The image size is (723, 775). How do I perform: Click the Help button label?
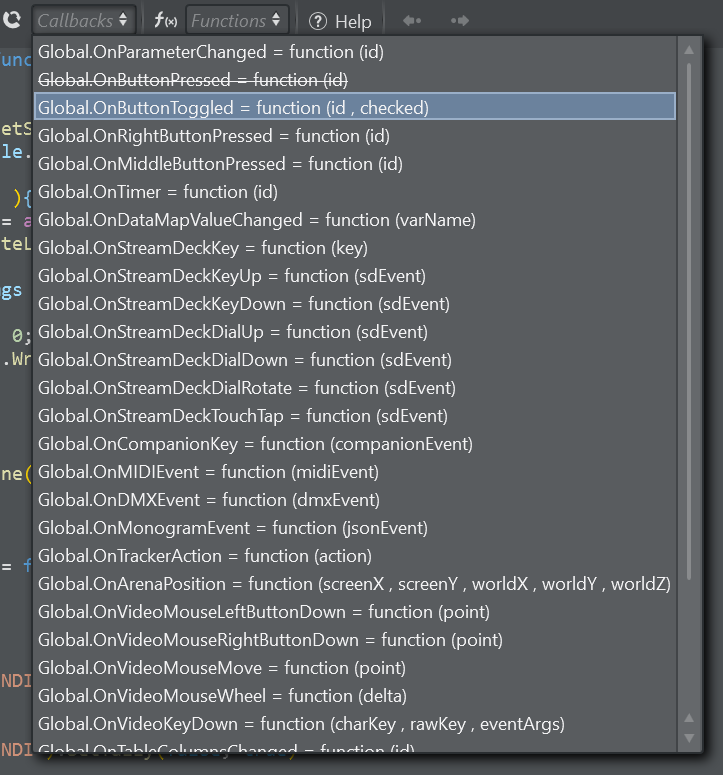pos(353,21)
